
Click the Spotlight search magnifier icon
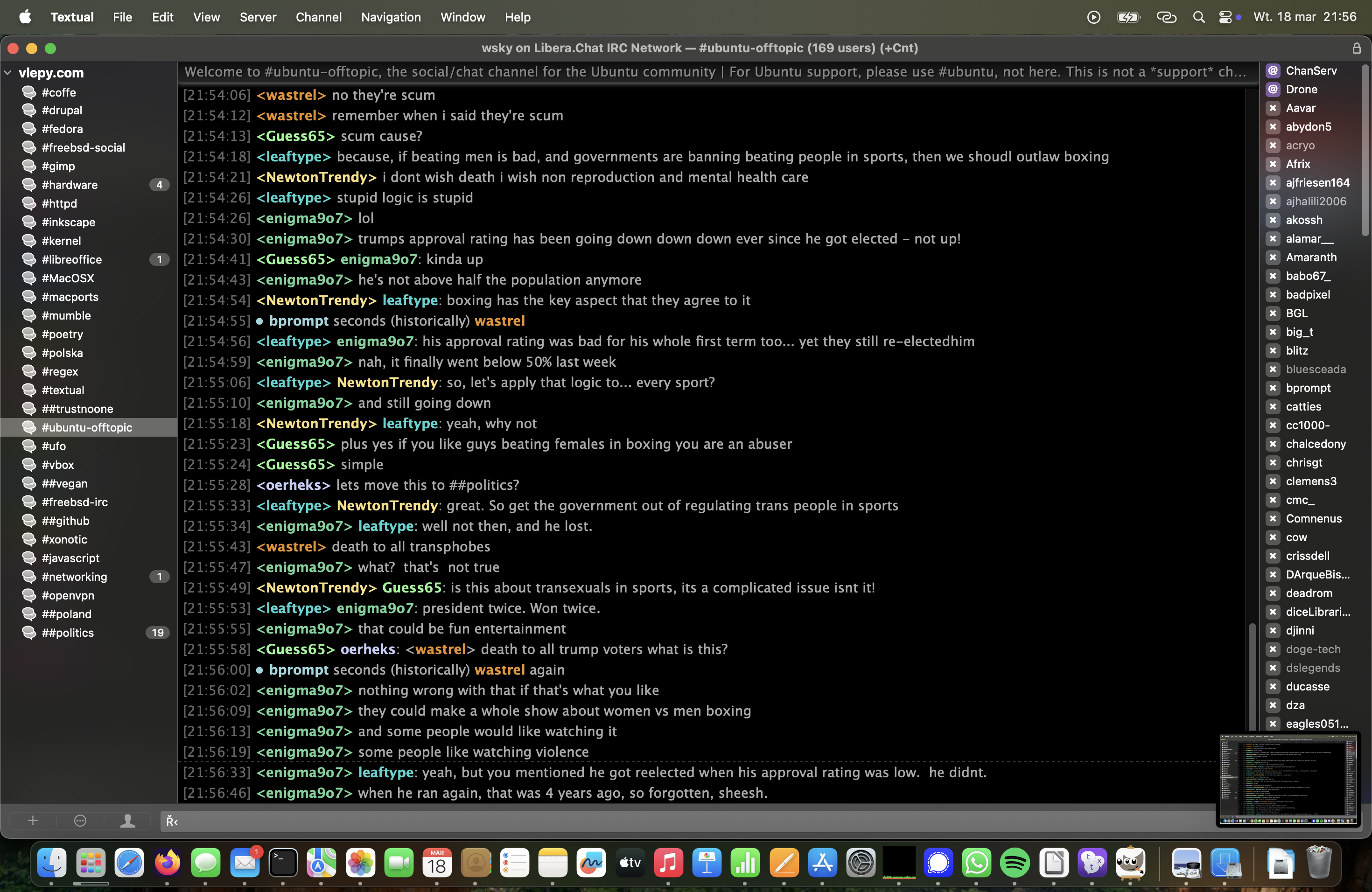coord(1198,17)
